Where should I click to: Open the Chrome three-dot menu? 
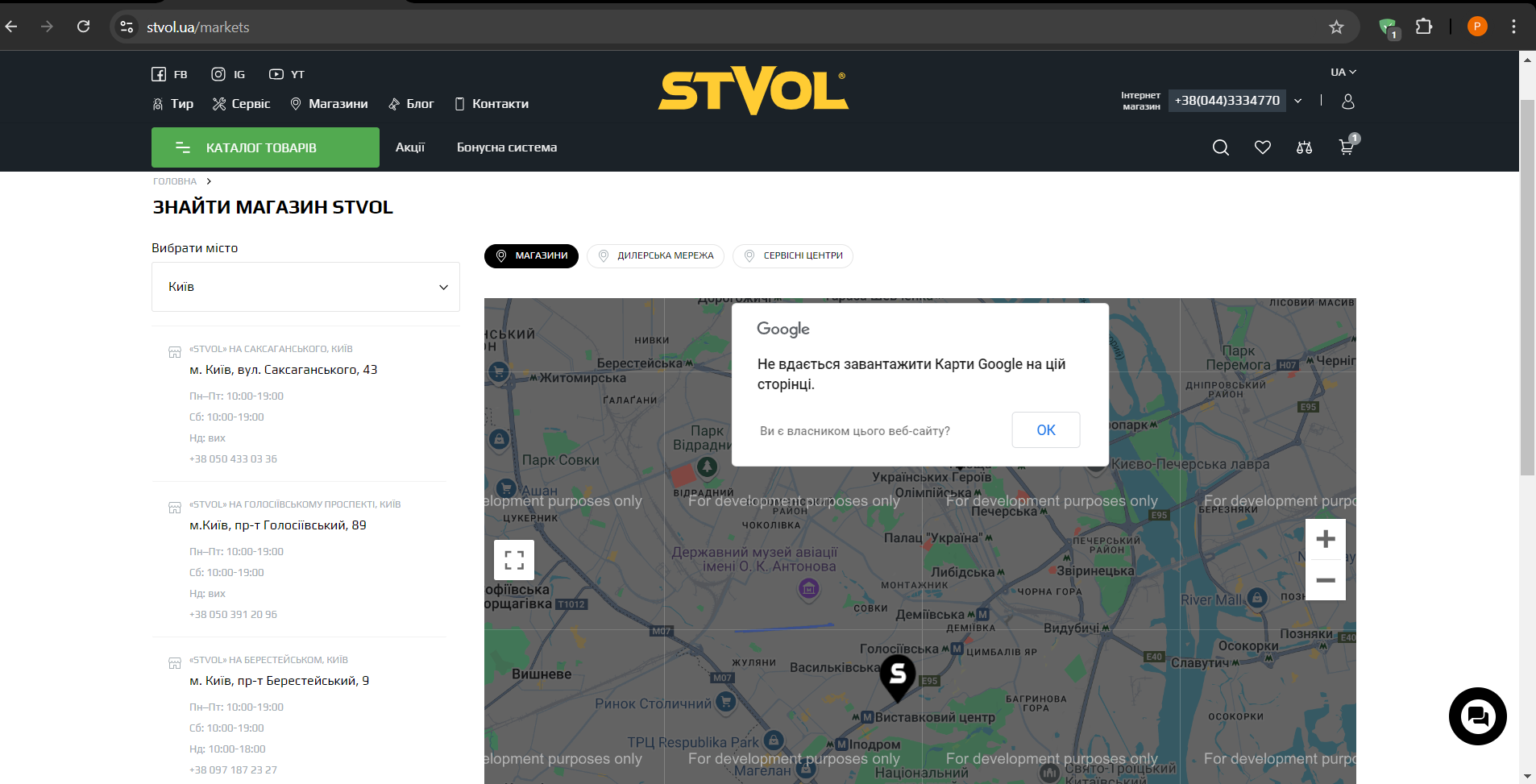(x=1513, y=27)
